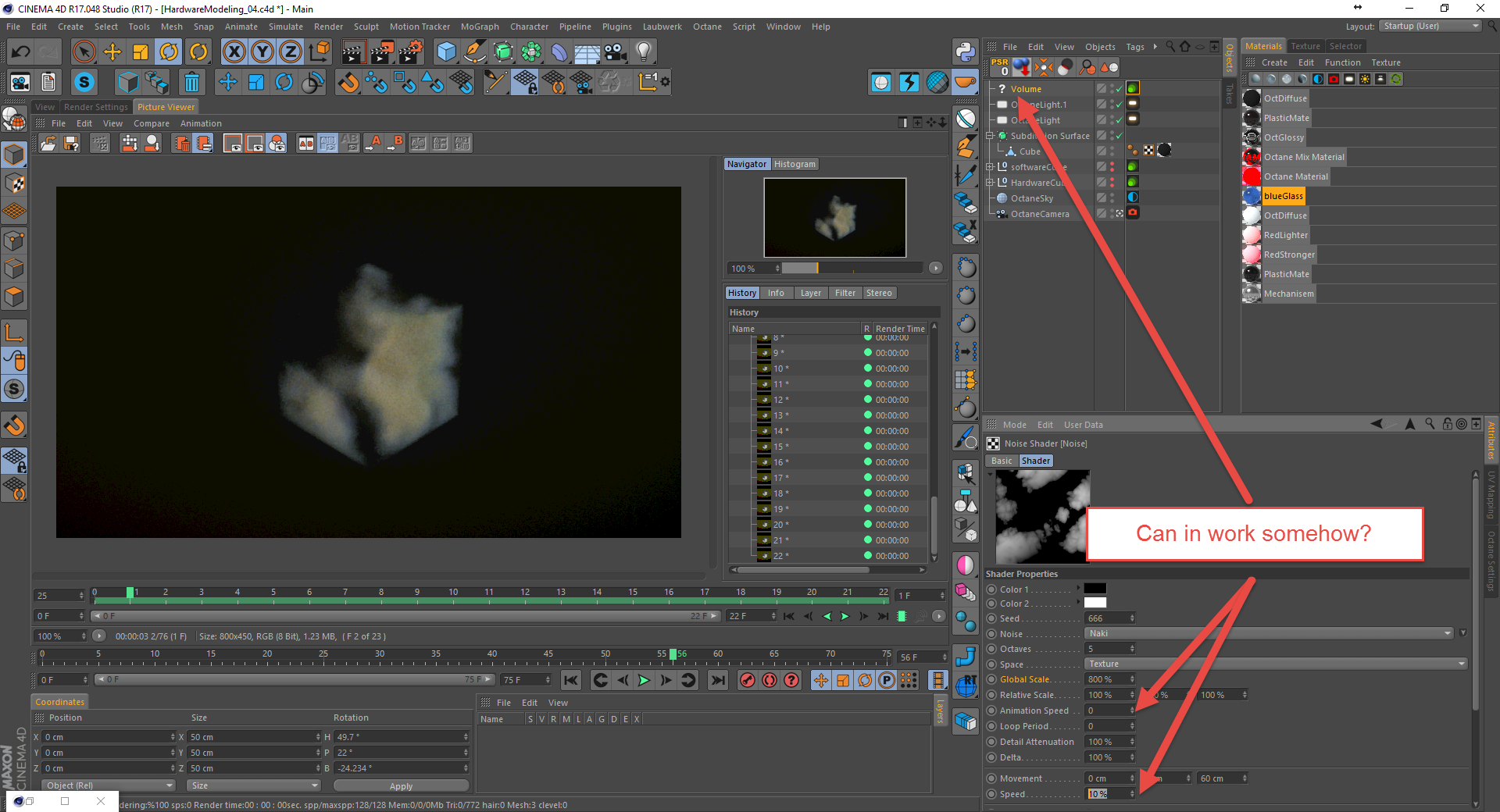Lock the X axis
This screenshot has height=812, width=1500.
pos(234,52)
